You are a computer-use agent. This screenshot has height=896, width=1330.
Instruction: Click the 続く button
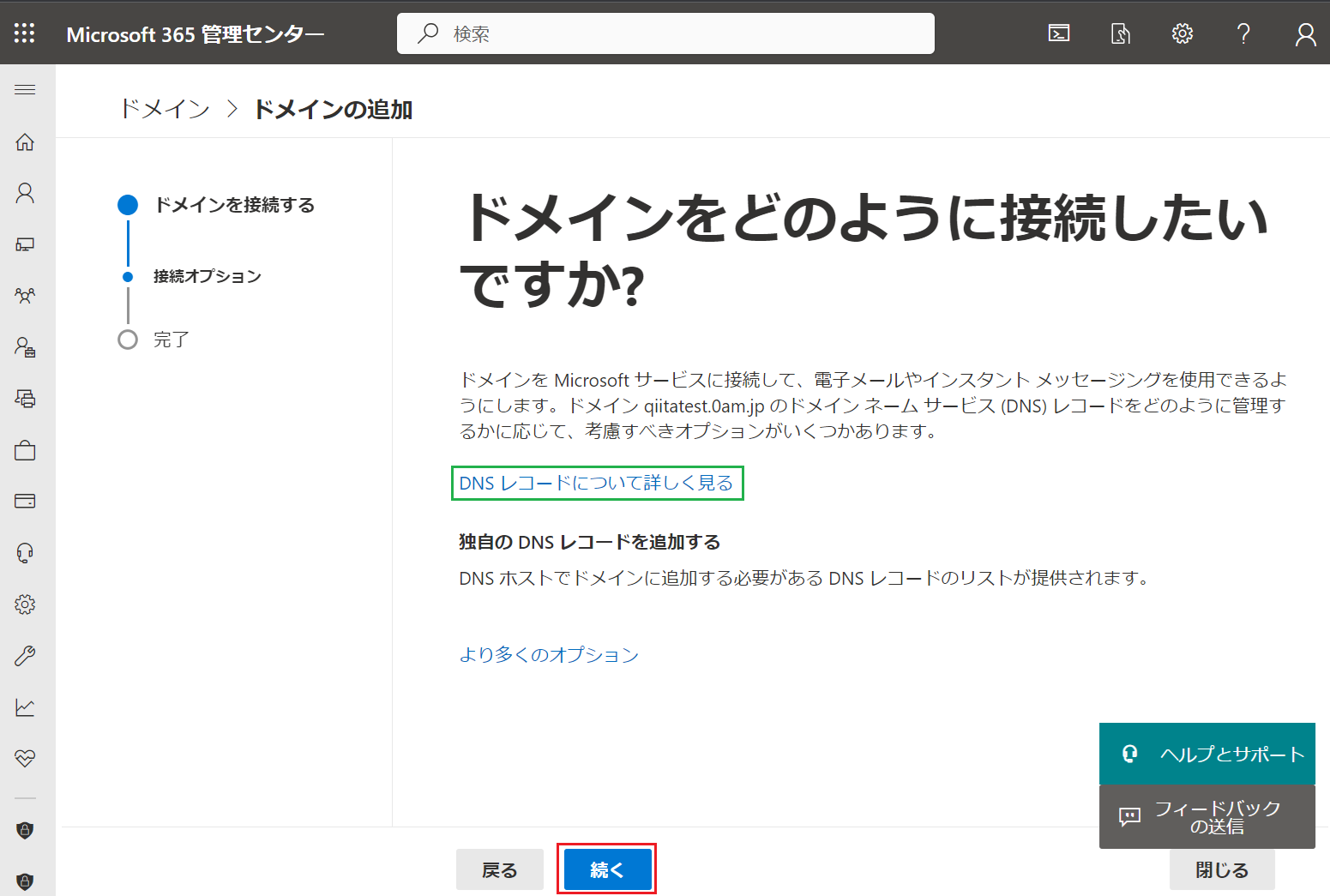607,869
